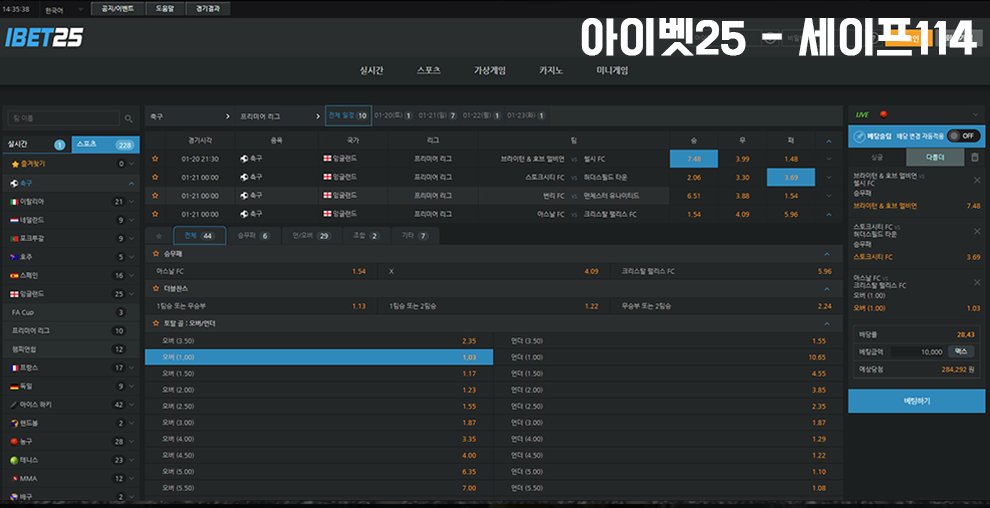This screenshot has height=508, width=990.
Task: Select the 01-21(일) date tab
Action: point(438,115)
